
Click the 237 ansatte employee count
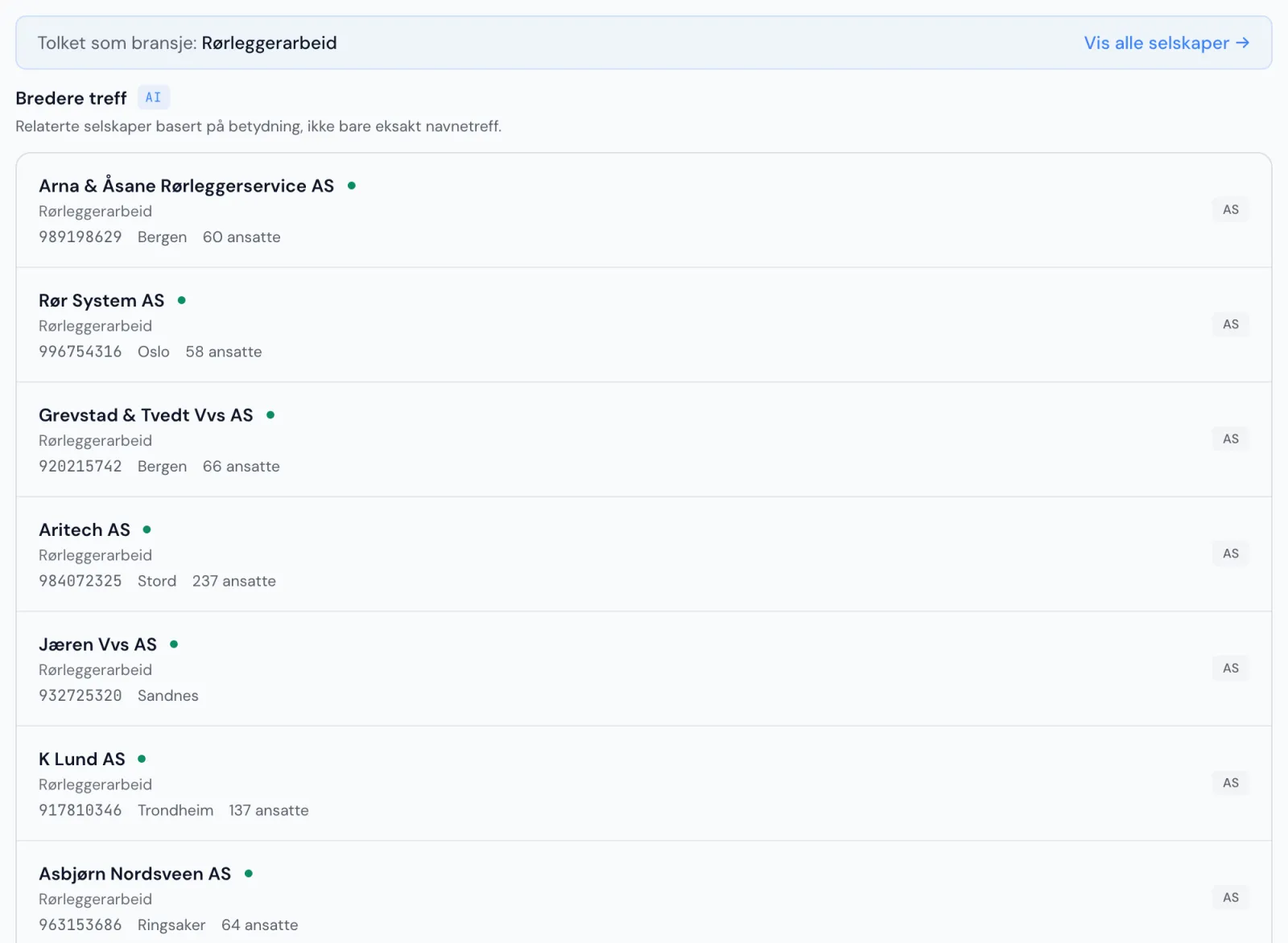[x=234, y=581]
